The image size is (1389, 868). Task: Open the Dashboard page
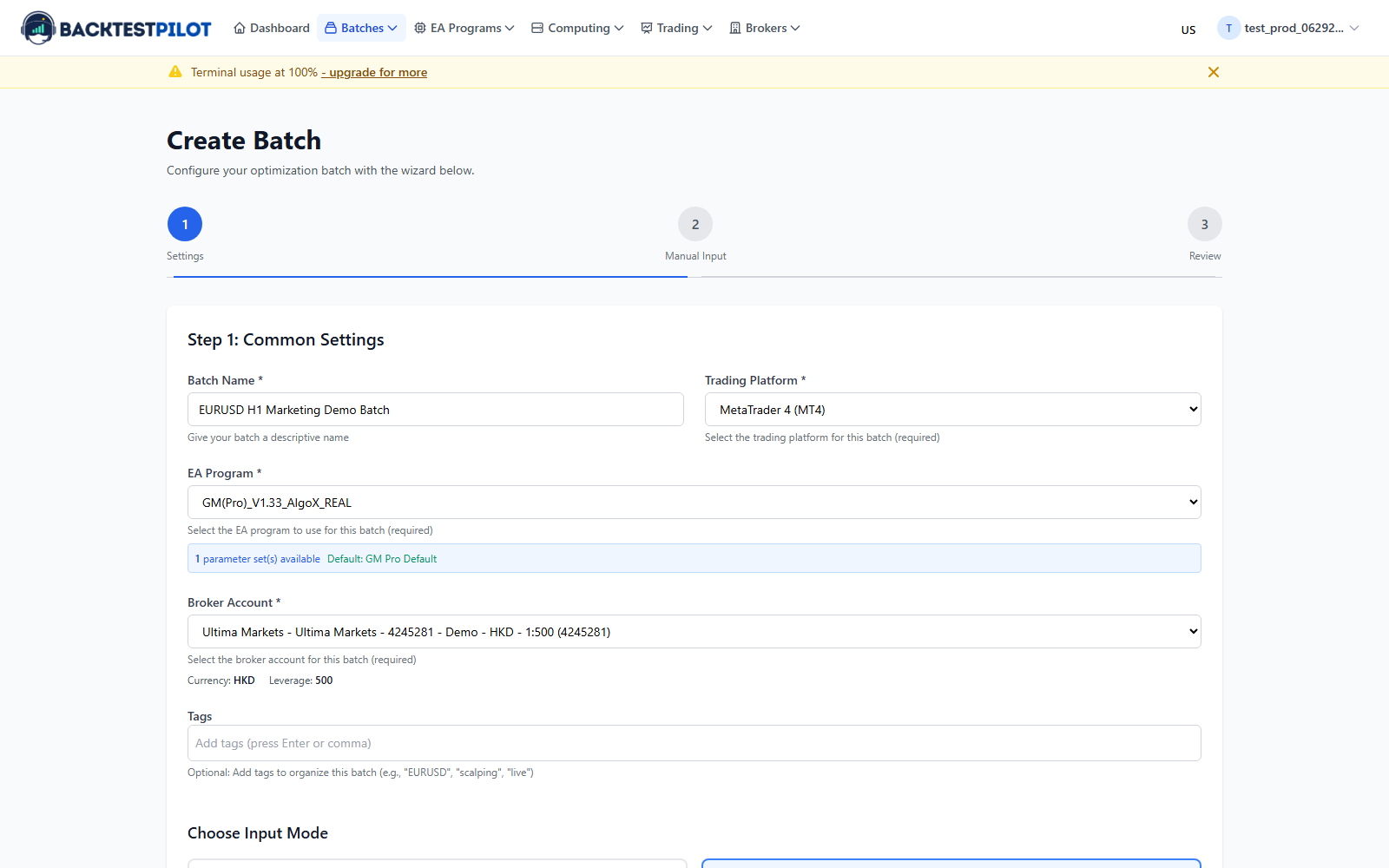coord(272,28)
